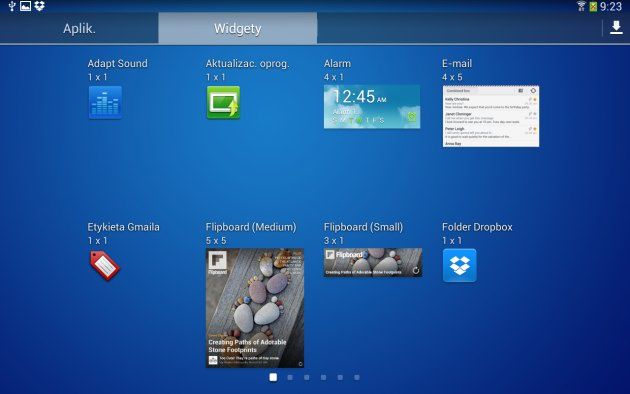Click the Flipboard (Medium) title text
The image size is (630, 394).
(251, 227)
